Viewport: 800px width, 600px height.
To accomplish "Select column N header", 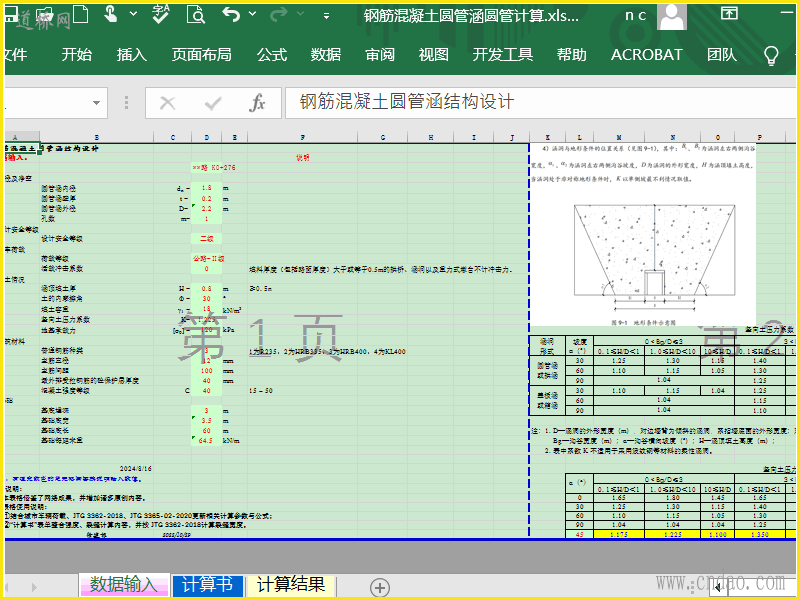I will pyautogui.click(x=672, y=137).
